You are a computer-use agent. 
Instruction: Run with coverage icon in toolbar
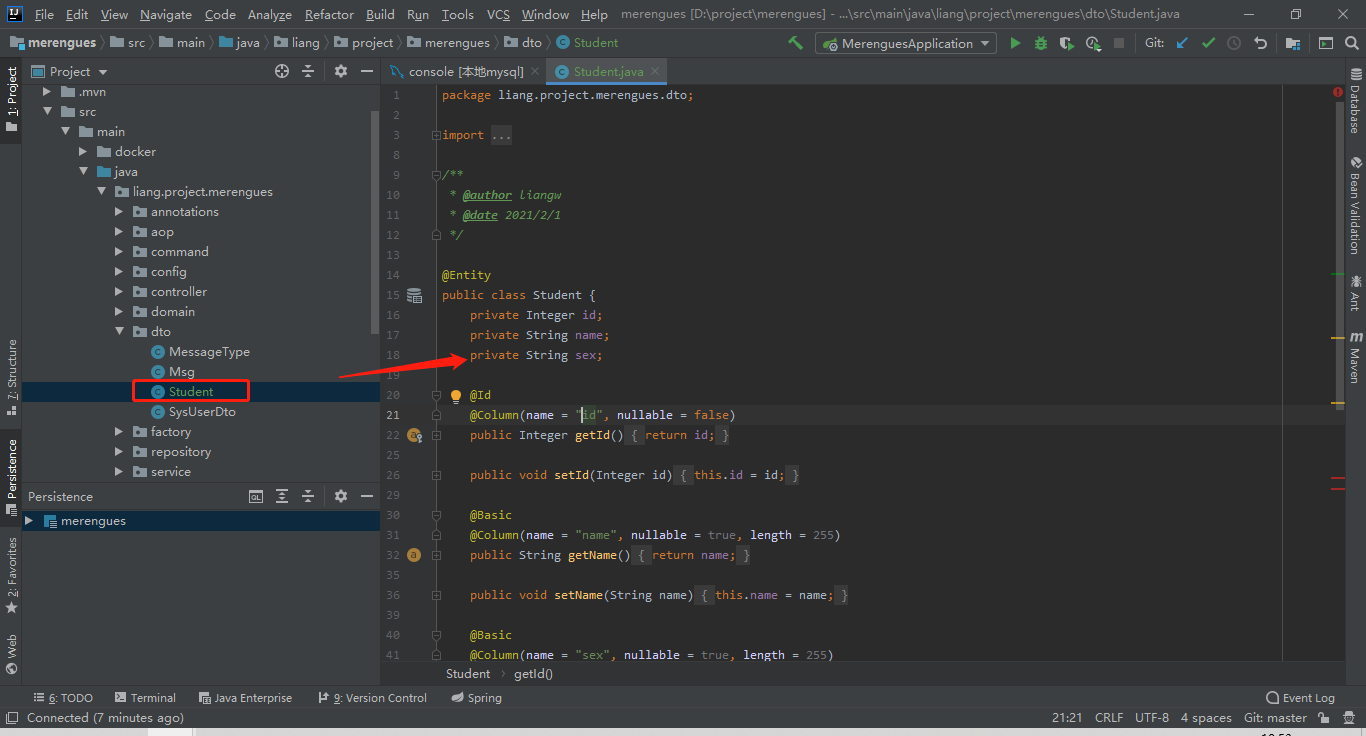point(1067,43)
